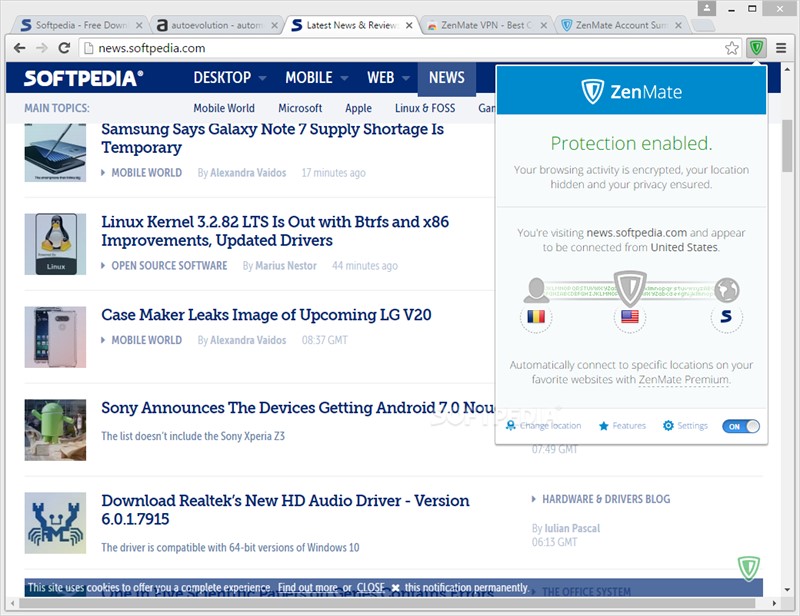Close the autoevolution tab
800x616 pixels.
pos(274,25)
